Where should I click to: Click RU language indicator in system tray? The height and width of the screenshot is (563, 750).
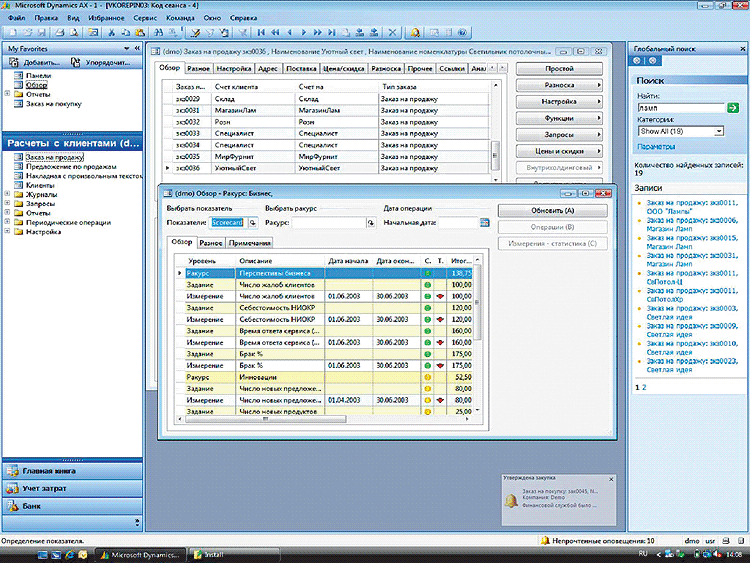[643, 553]
